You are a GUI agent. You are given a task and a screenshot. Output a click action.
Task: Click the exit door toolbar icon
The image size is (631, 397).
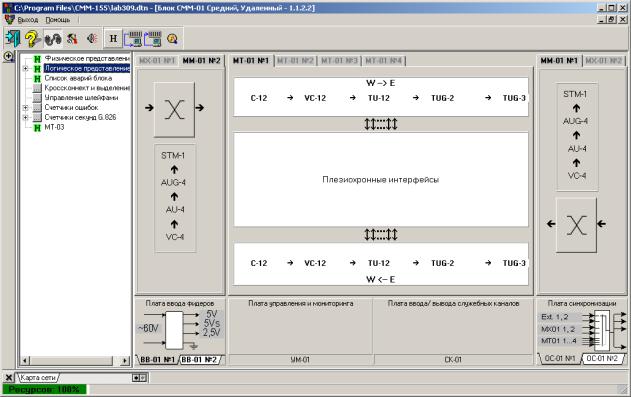pyautogui.click(x=13, y=39)
